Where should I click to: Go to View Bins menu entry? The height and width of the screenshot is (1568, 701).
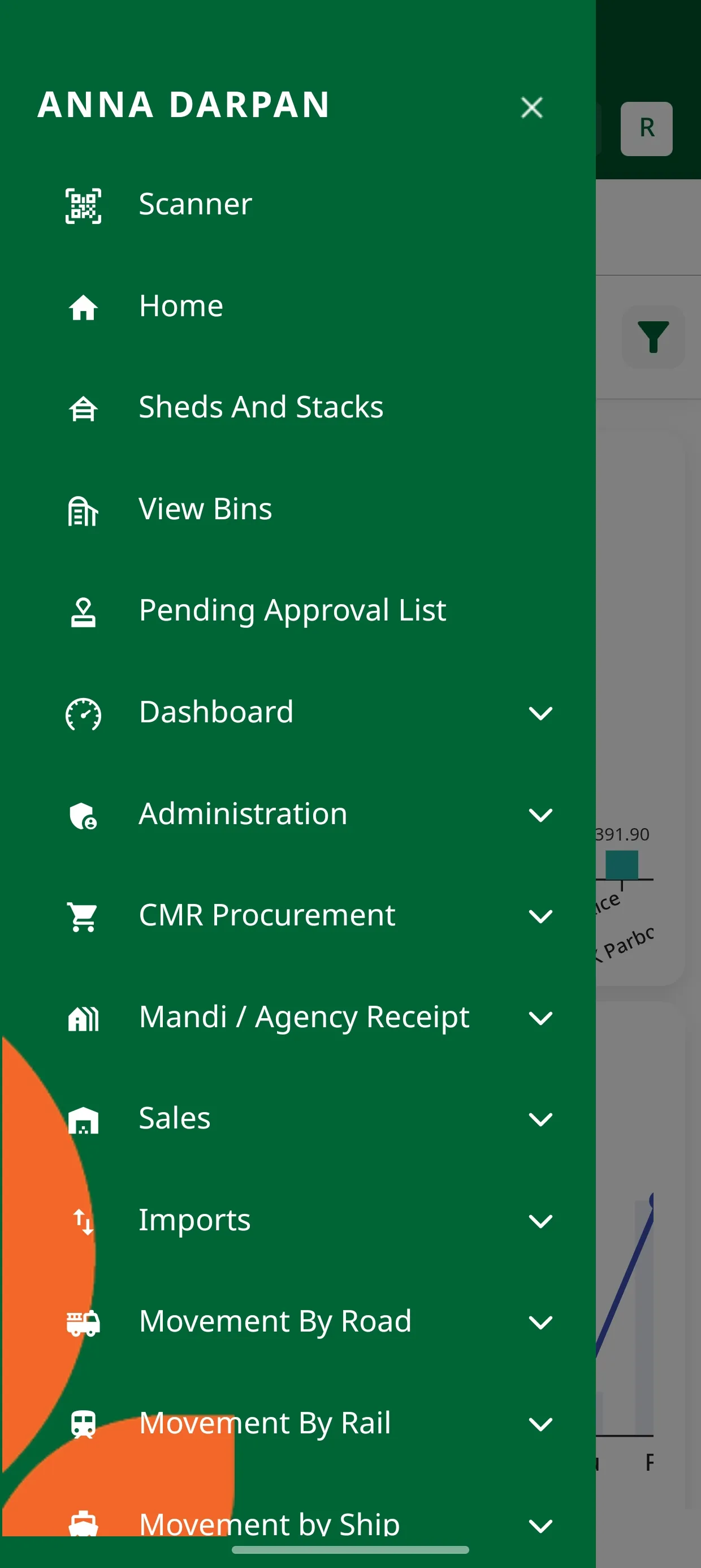(205, 509)
